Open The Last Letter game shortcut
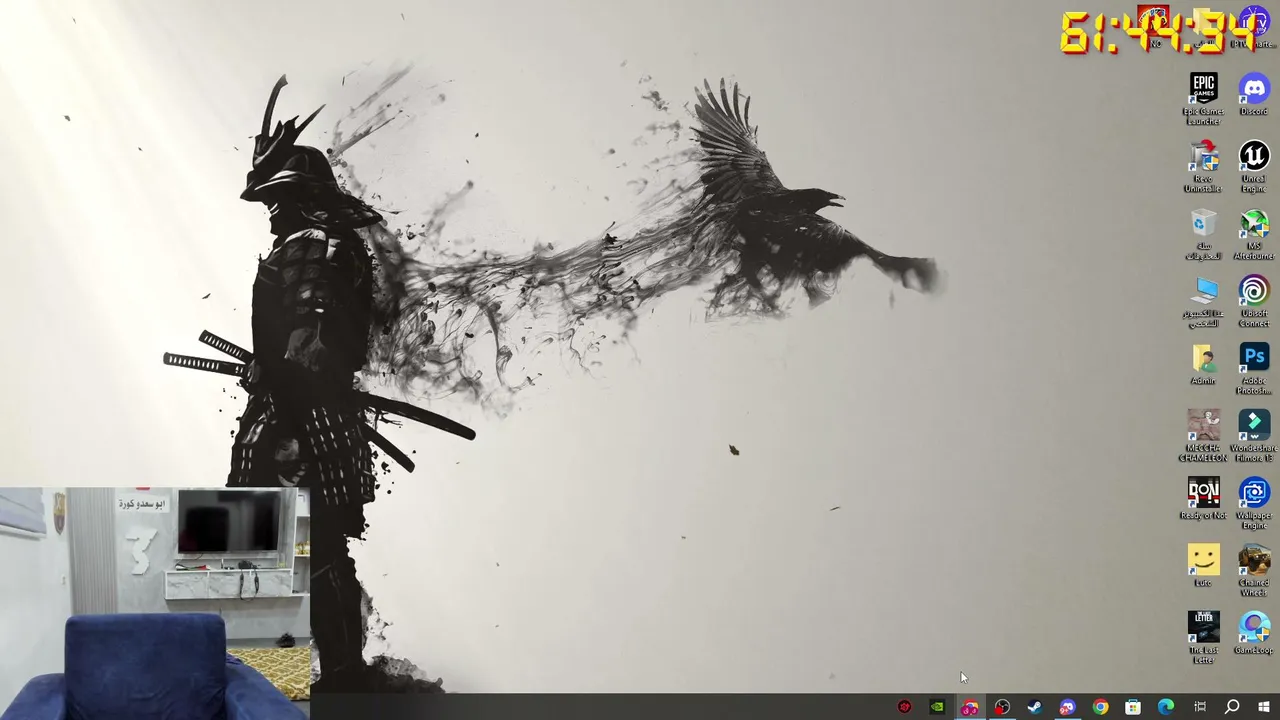 point(1203,638)
